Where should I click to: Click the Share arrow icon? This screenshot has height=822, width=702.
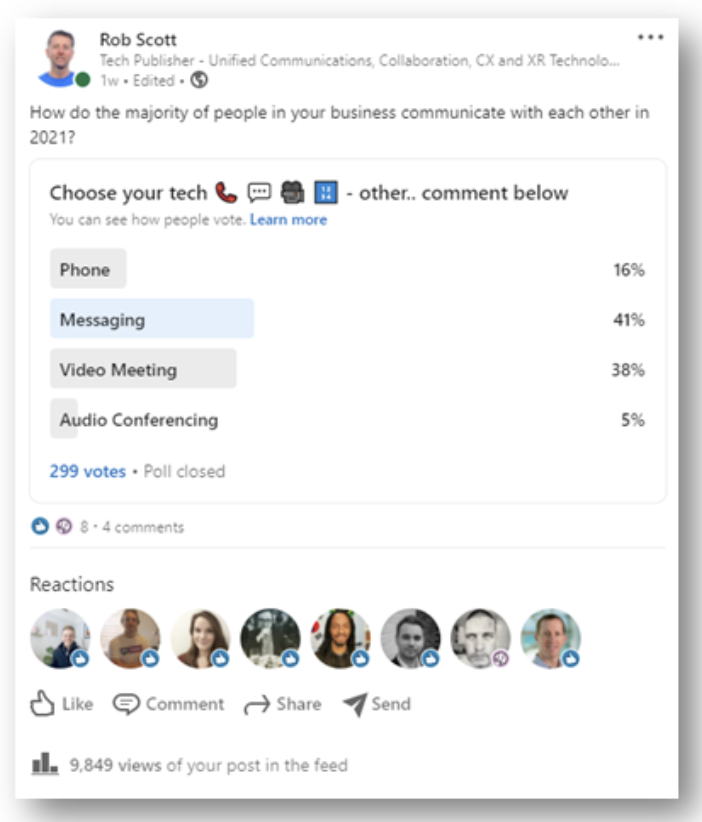pos(258,705)
